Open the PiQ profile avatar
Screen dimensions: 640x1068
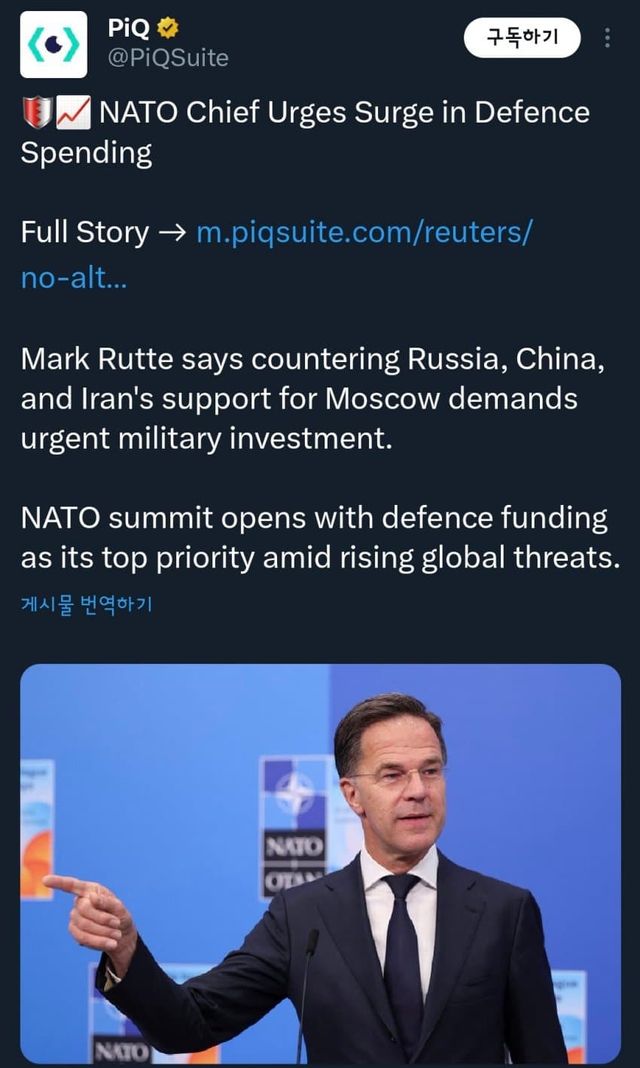tap(53, 45)
